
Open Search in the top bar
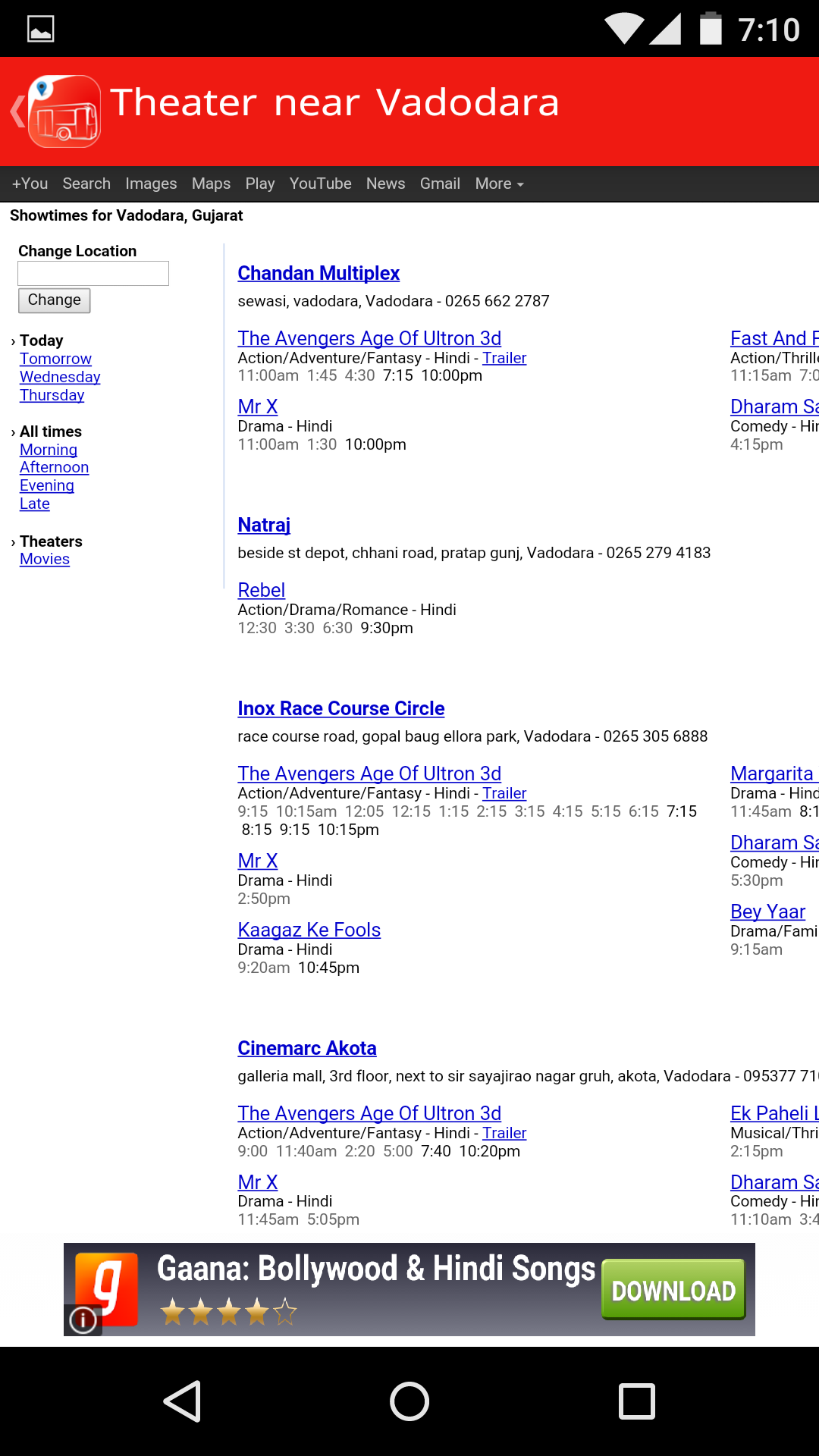point(86,184)
